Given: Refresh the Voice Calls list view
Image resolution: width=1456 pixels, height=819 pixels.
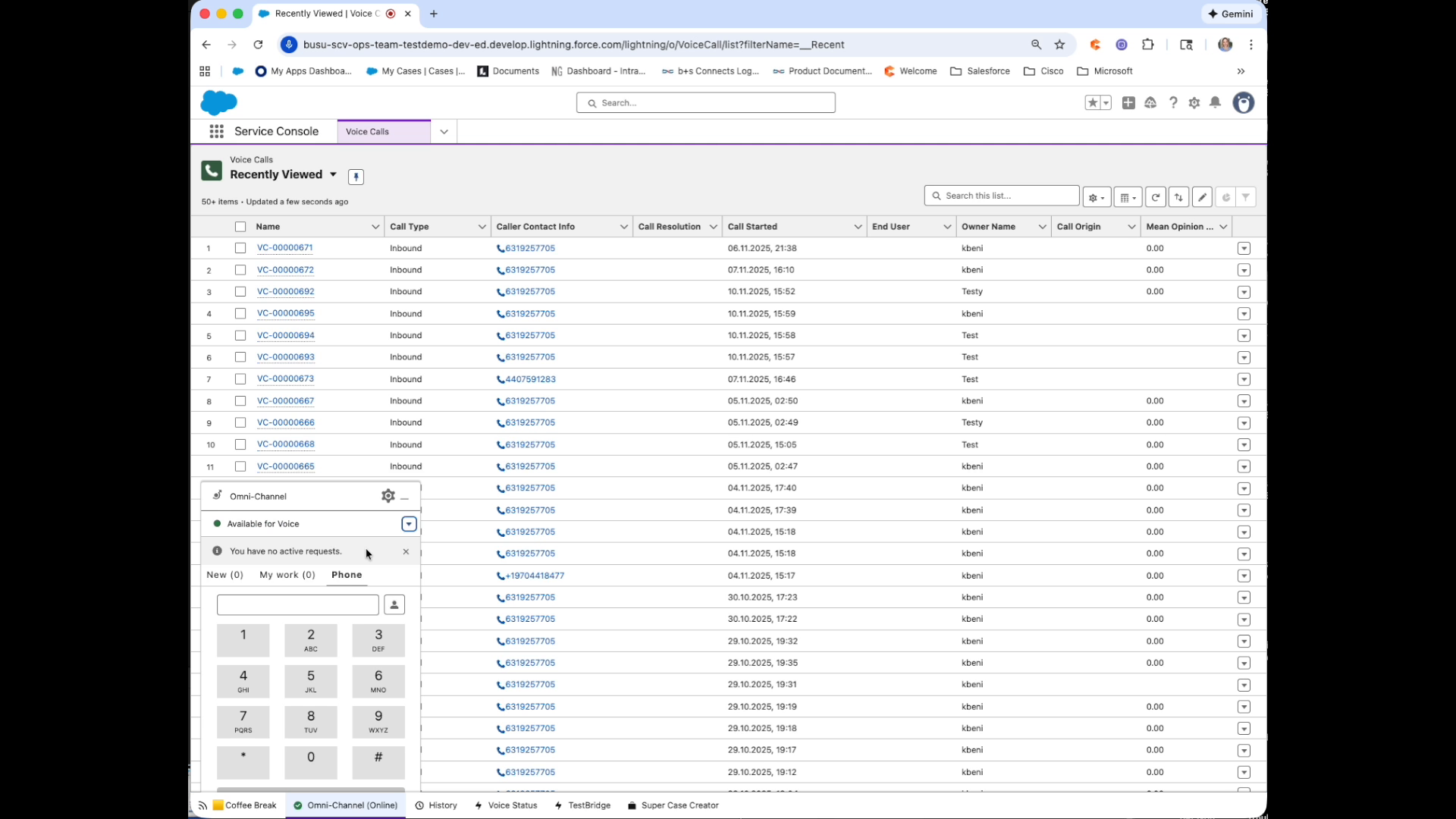Looking at the screenshot, I should 1155,196.
